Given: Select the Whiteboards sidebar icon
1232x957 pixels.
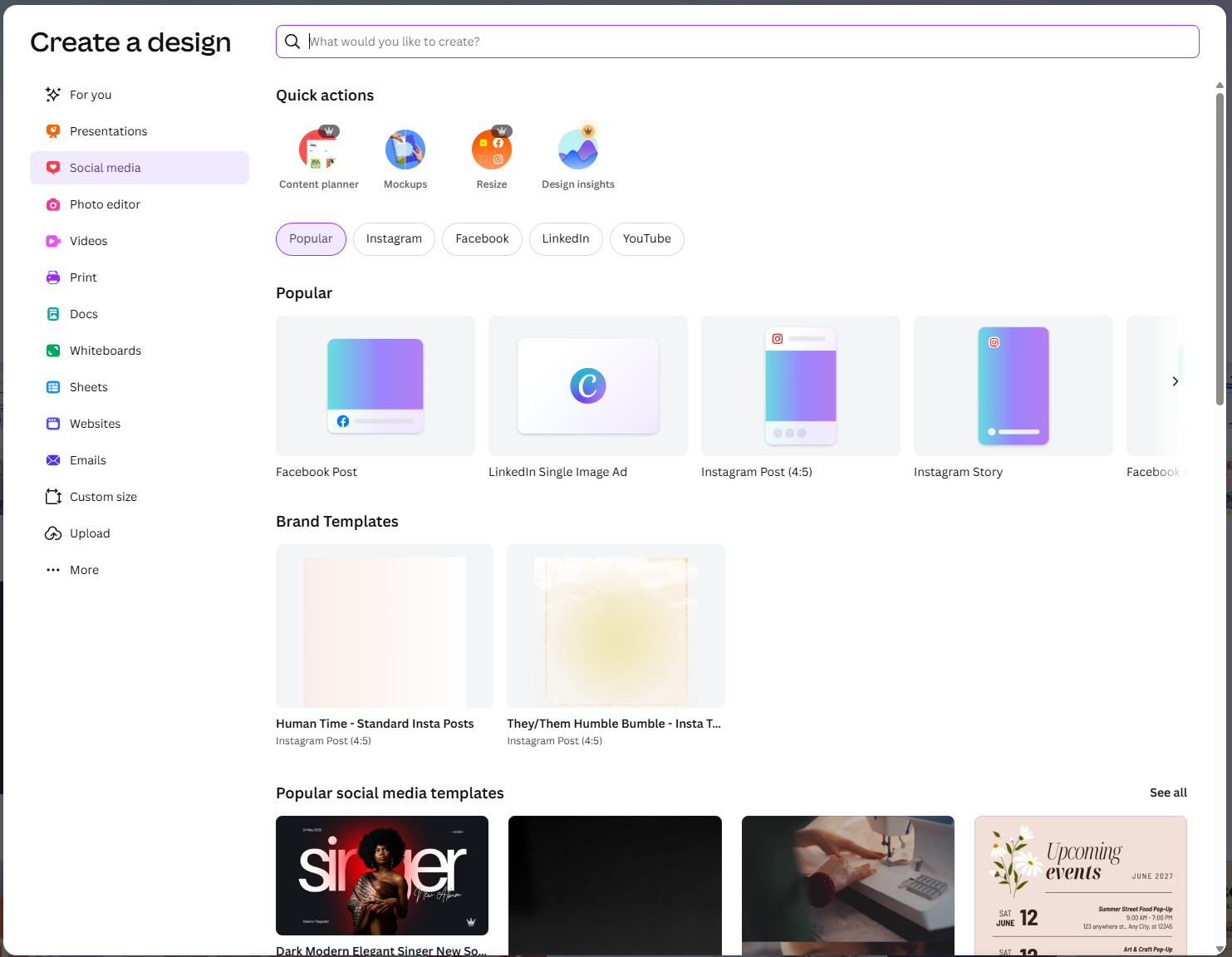Looking at the screenshot, I should (x=53, y=351).
